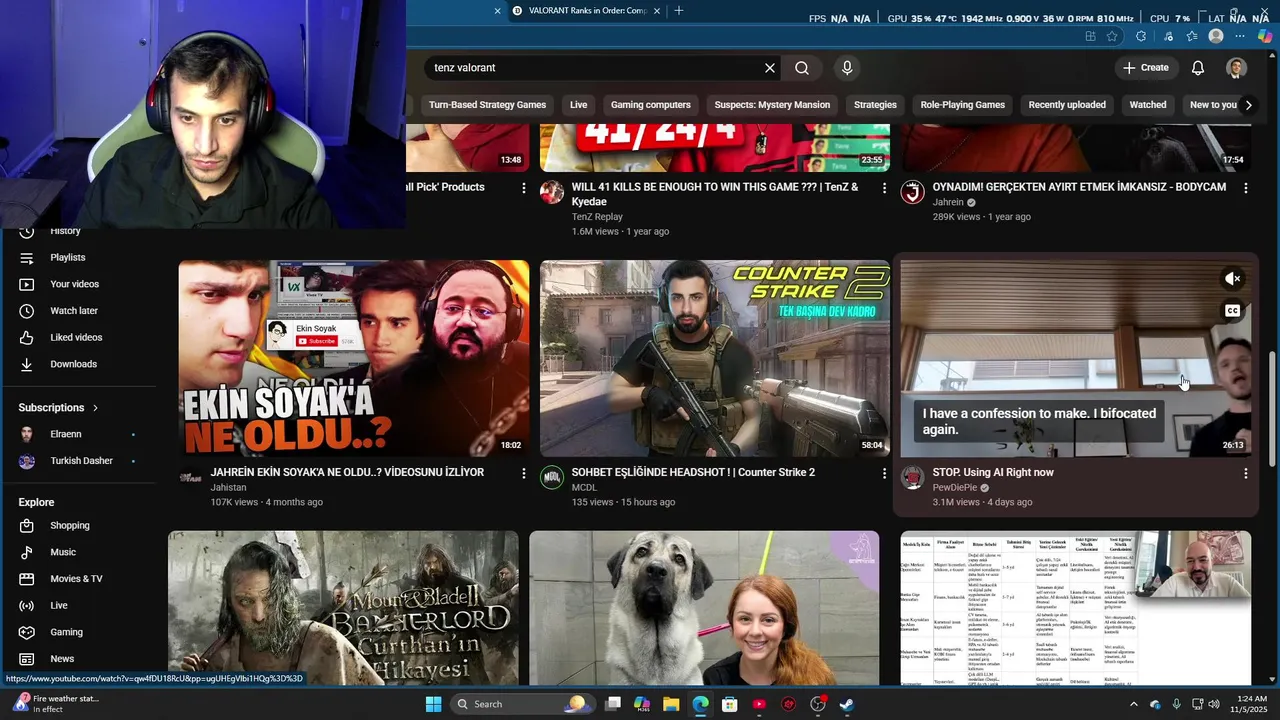1280x720 pixels.
Task: Open options for OYNADIM BODYCAM video
Action: point(1245,188)
